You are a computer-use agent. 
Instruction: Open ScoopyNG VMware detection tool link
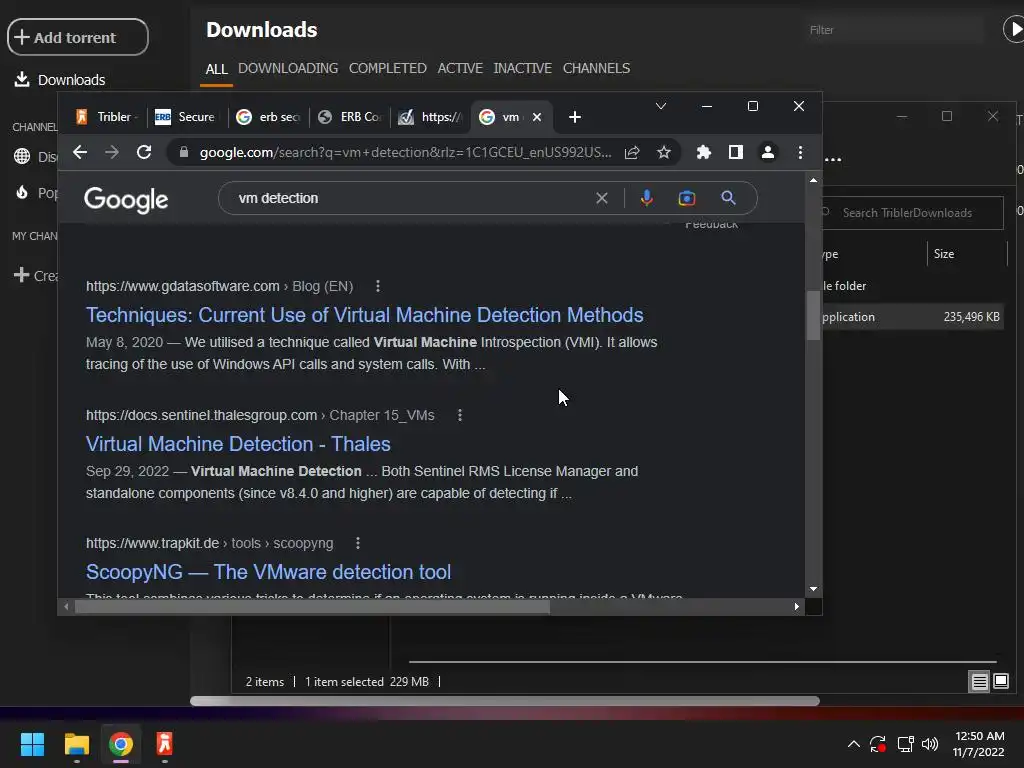(268, 572)
